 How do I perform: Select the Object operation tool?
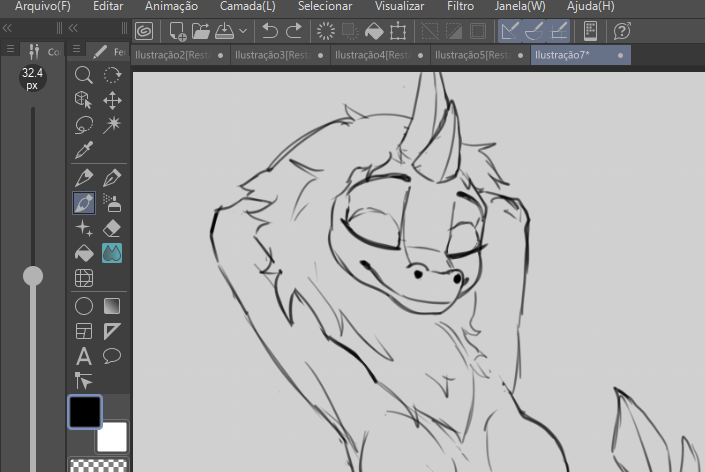point(84,100)
